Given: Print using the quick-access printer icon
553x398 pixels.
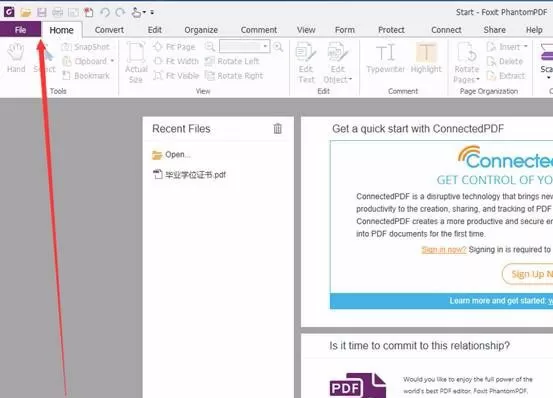Looking at the screenshot, I should click(57, 13).
